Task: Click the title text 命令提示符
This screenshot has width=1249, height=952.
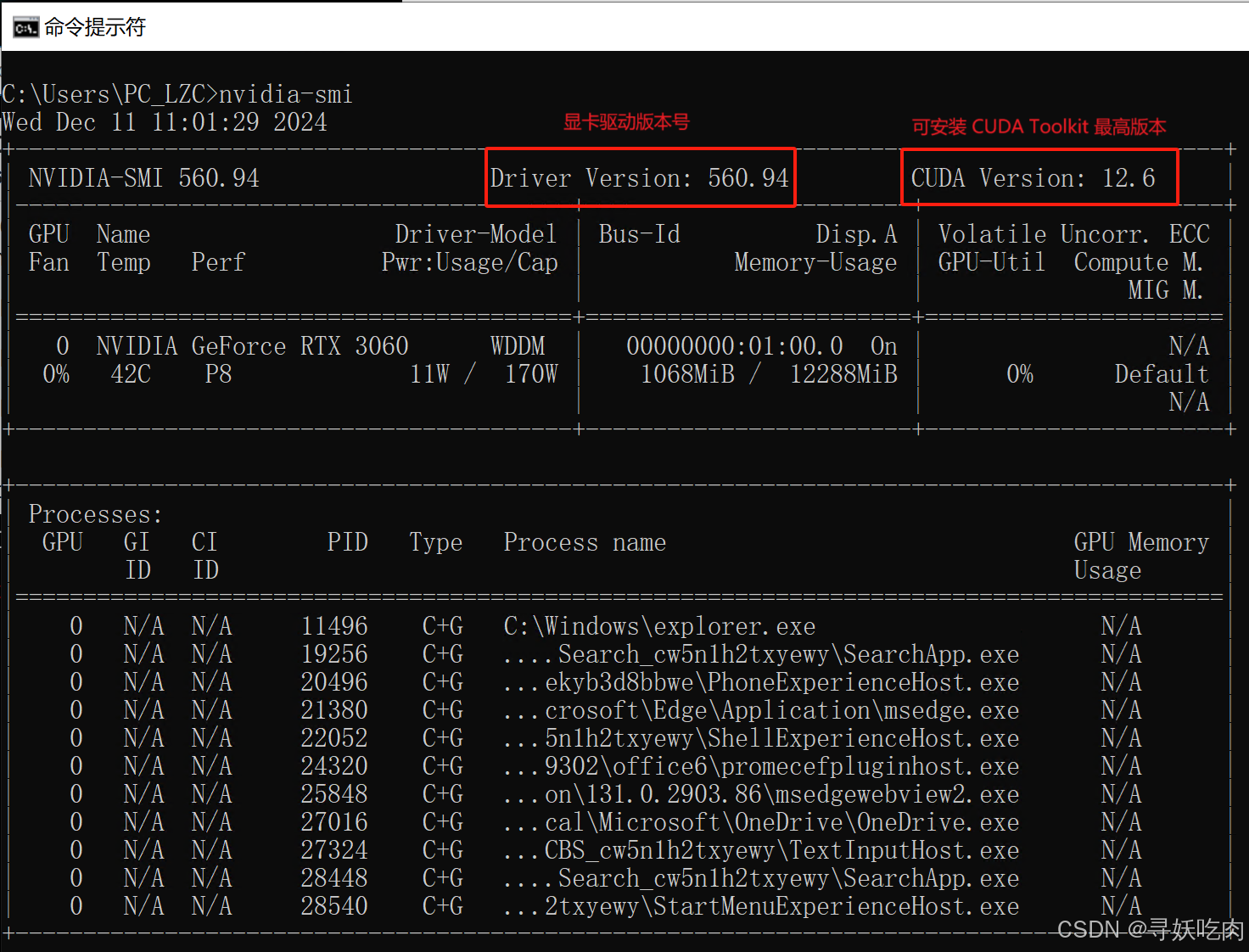Action: (95, 28)
